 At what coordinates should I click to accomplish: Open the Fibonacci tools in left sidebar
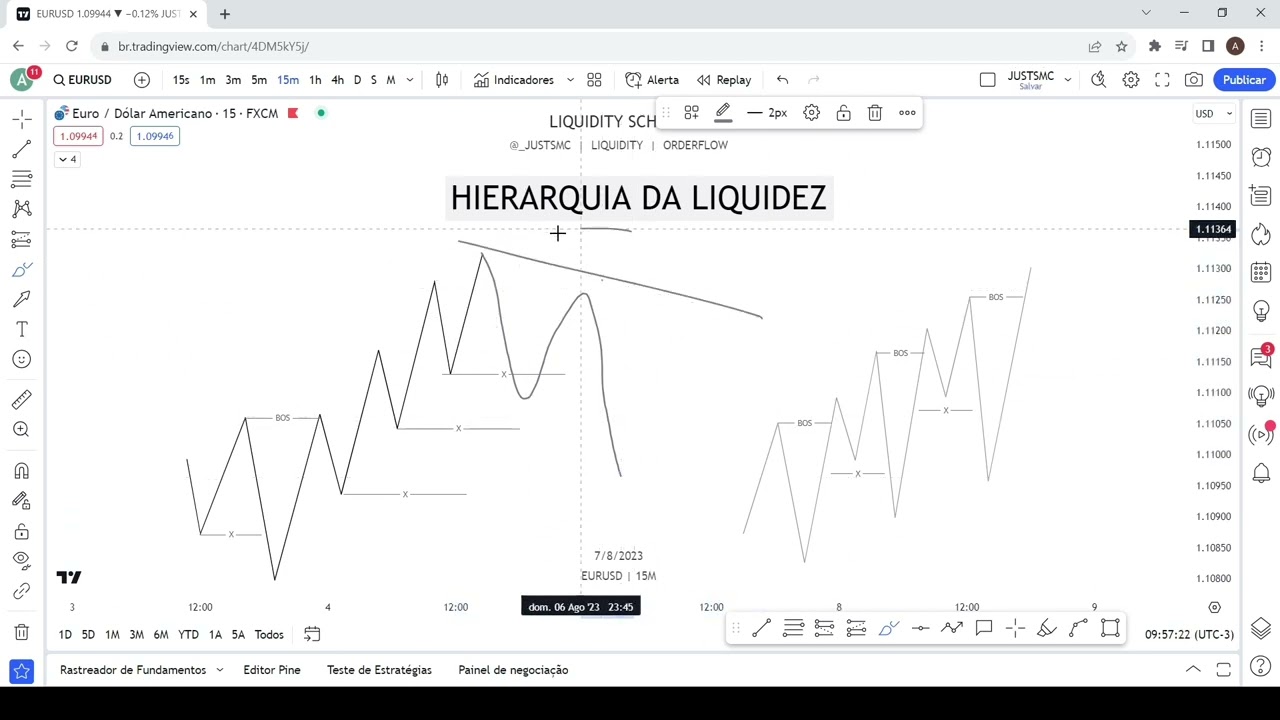coord(22,179)
